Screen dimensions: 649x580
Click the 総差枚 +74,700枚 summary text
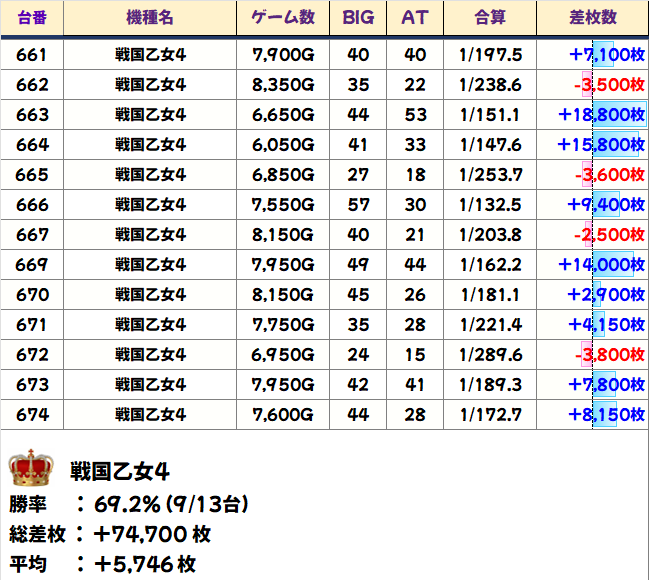click(110, 534)
